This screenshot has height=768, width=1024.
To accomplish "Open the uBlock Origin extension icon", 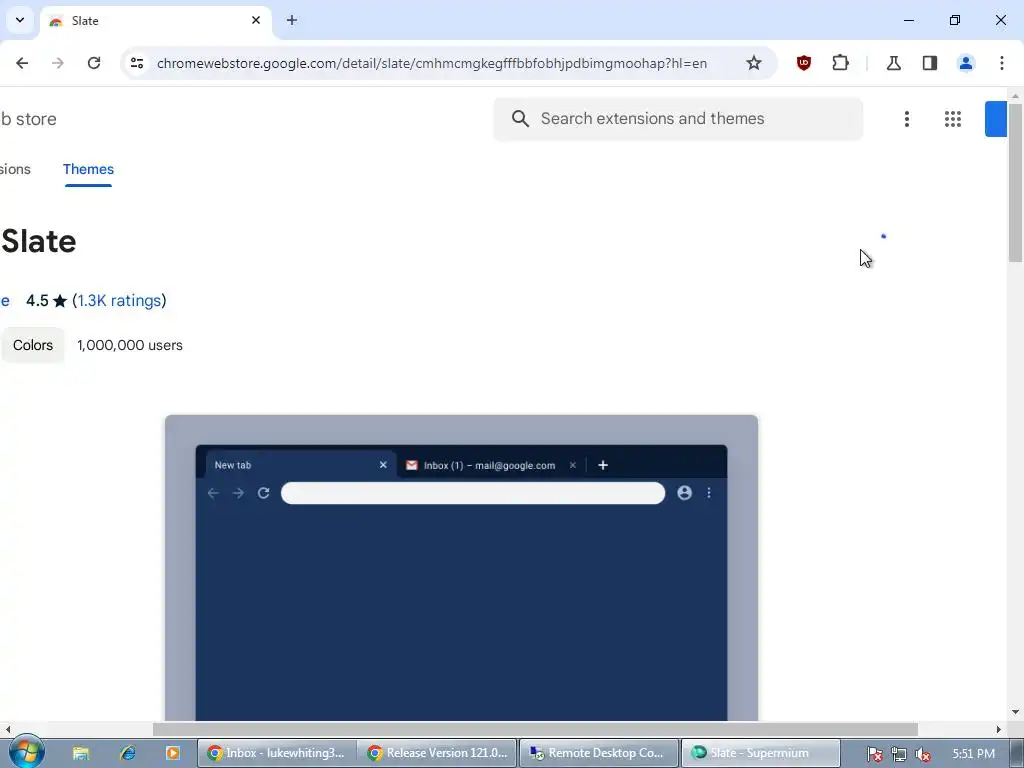I will 804,63.
